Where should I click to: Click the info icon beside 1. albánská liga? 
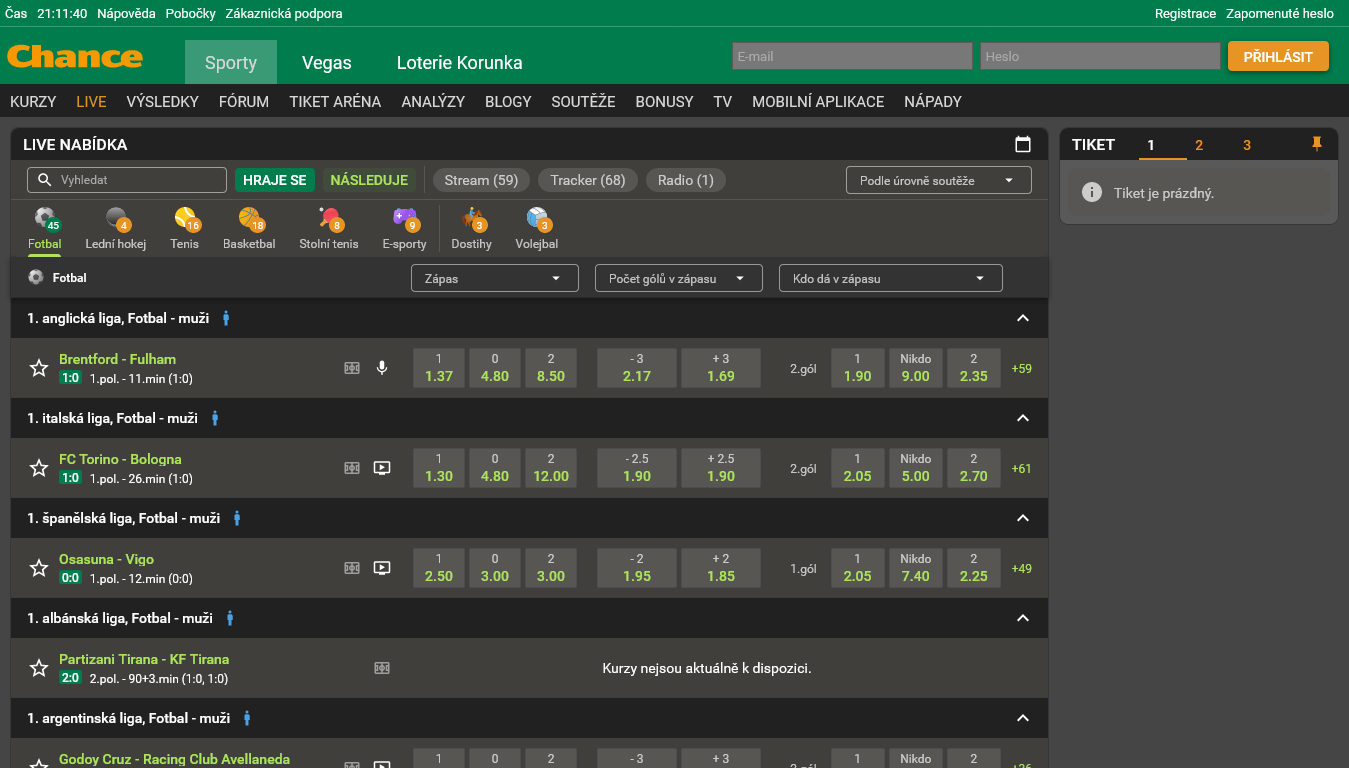(x=230, y=618)
